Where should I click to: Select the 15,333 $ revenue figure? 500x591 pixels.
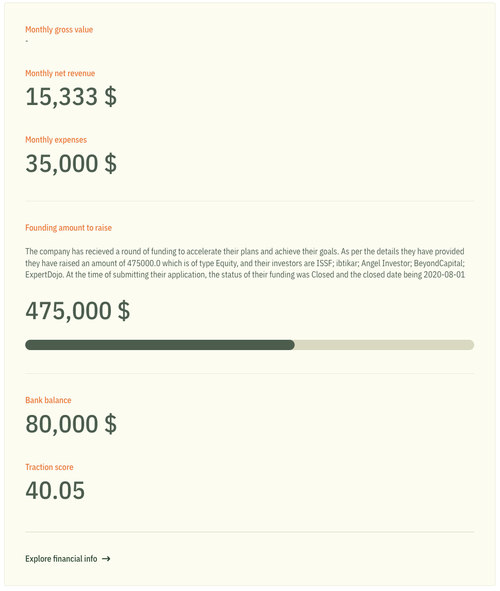[71, 96]
